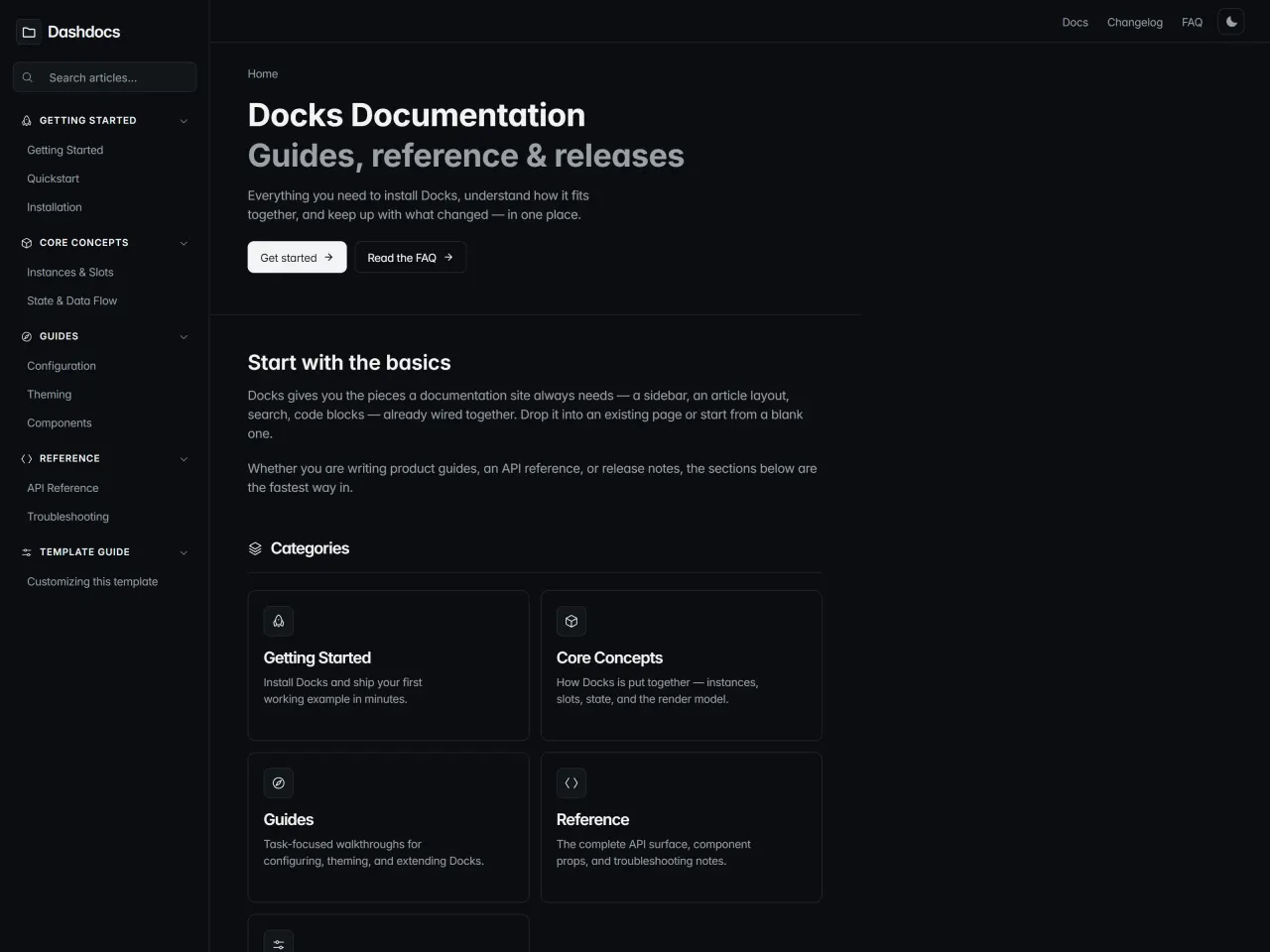1270x952 pixels.
Task: Open the Quickstart sidebar article
Action: (54, 179)
